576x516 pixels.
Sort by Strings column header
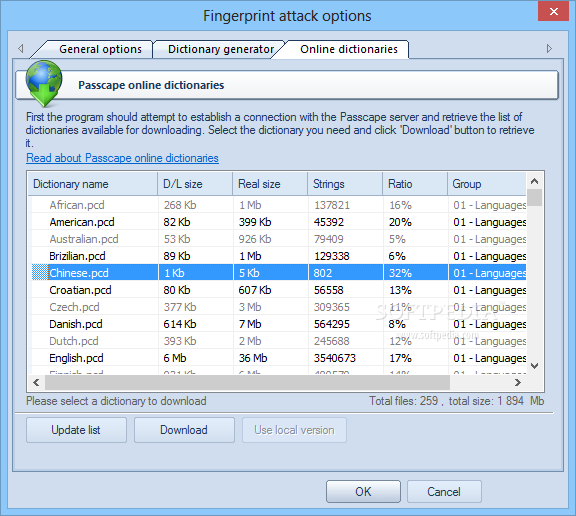345,184
